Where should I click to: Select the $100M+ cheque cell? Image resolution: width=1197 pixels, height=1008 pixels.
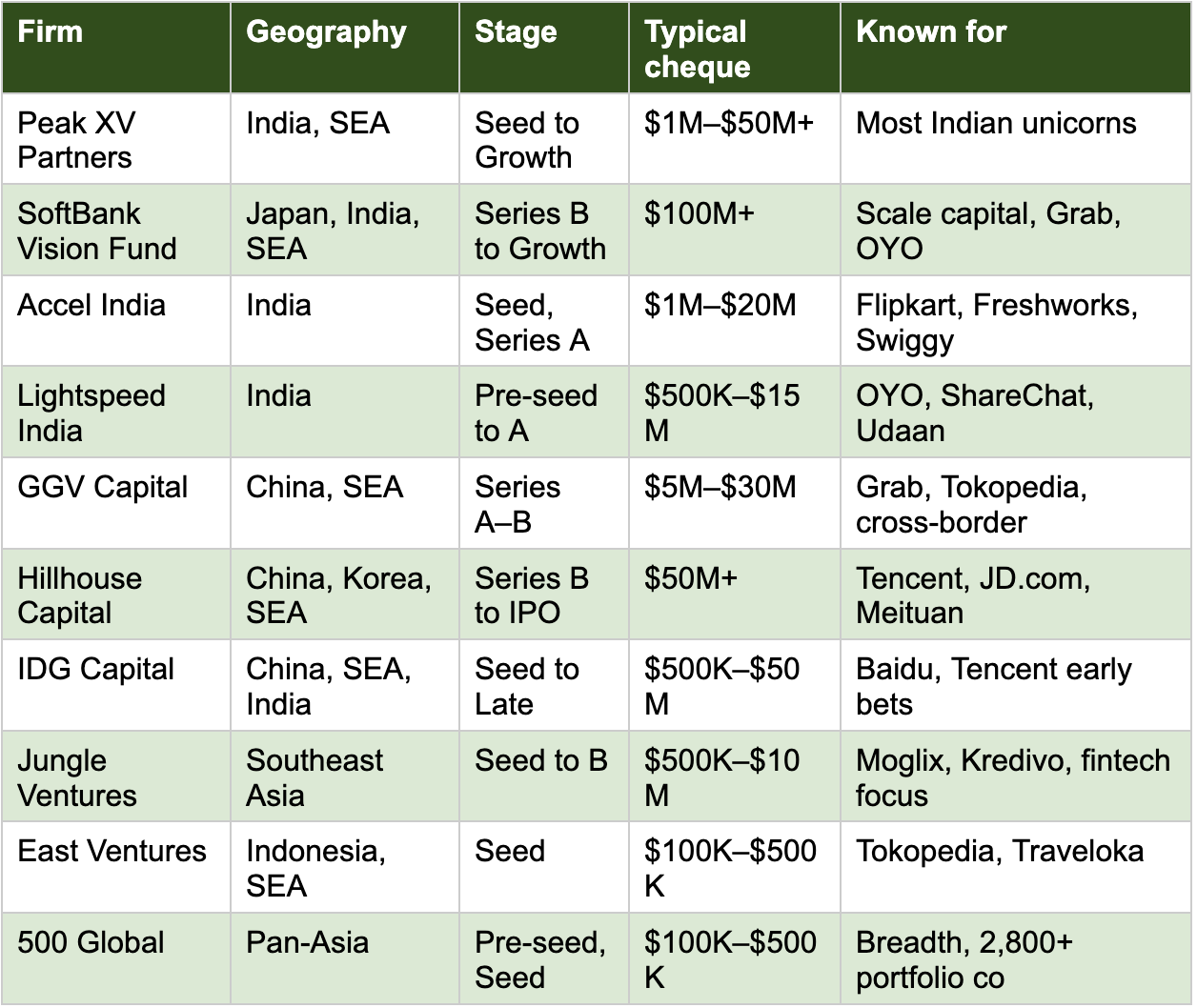pyautogui.click(x=735, y=231)
